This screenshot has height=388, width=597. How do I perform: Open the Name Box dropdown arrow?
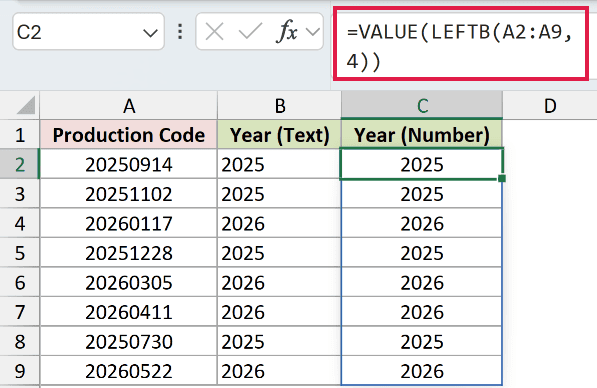coord(150,33)
